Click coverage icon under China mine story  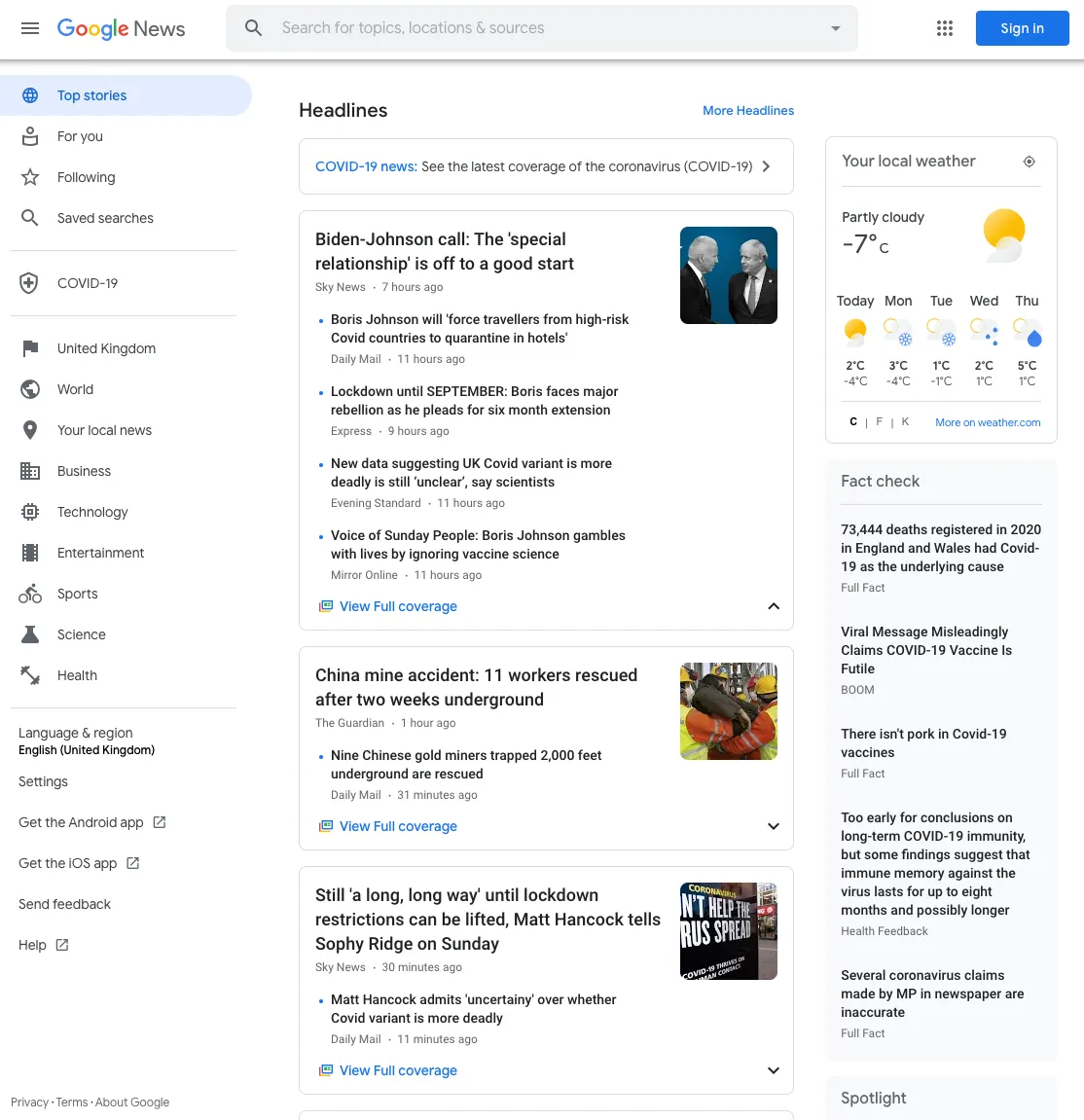(x=326, y=826)
